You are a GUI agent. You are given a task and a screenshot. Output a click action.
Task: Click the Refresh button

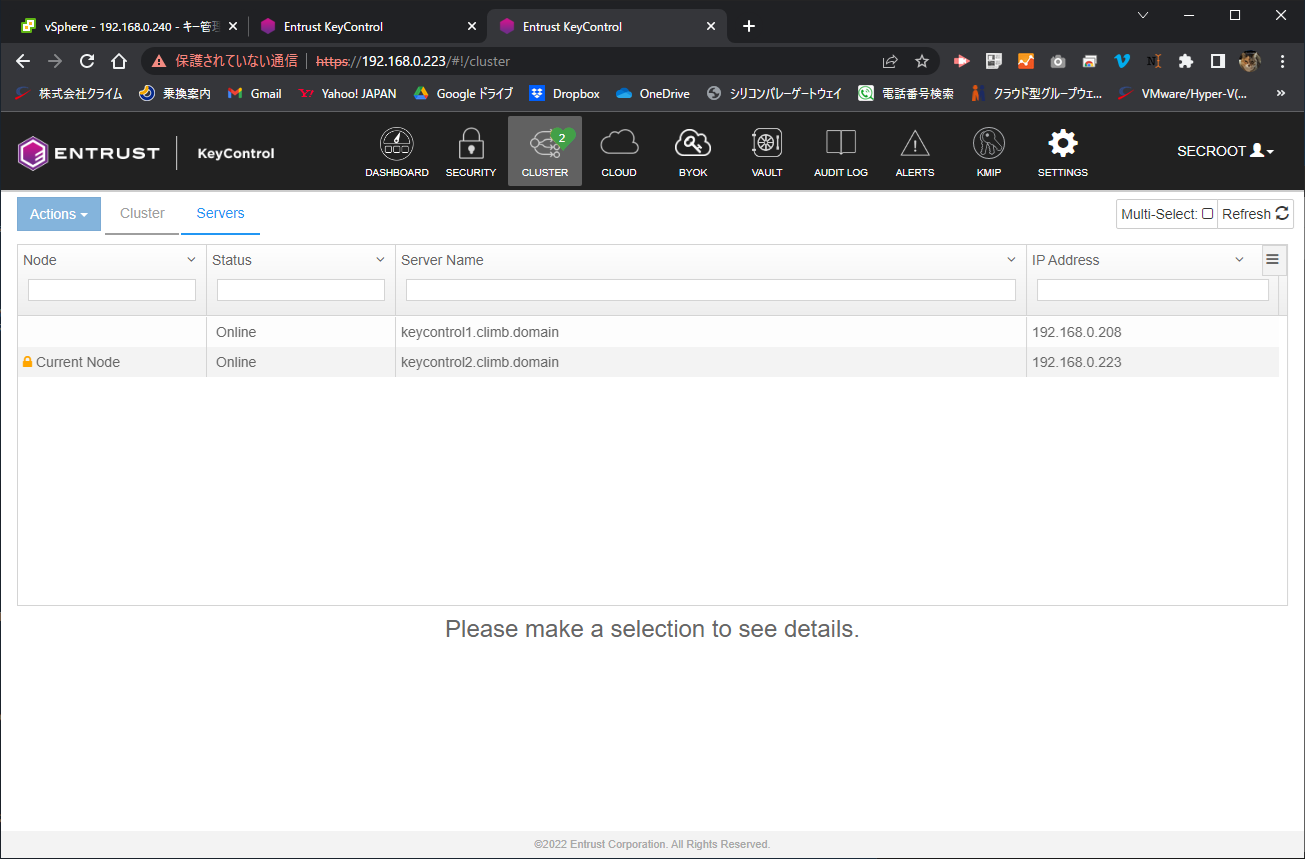tap(1255, 214)
